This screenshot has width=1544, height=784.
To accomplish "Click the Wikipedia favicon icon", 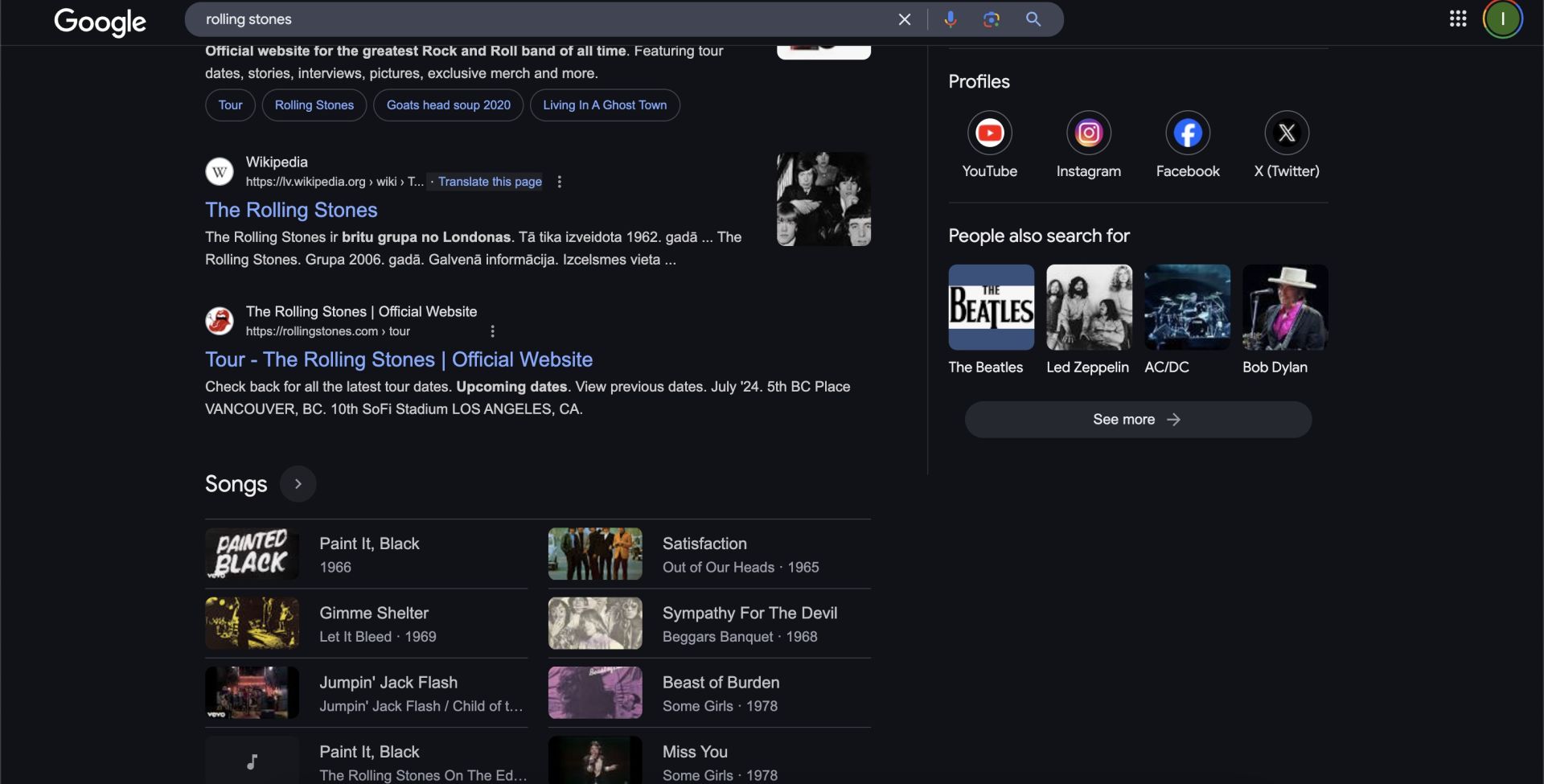I will pyautogui.click(x=220, y=171).
